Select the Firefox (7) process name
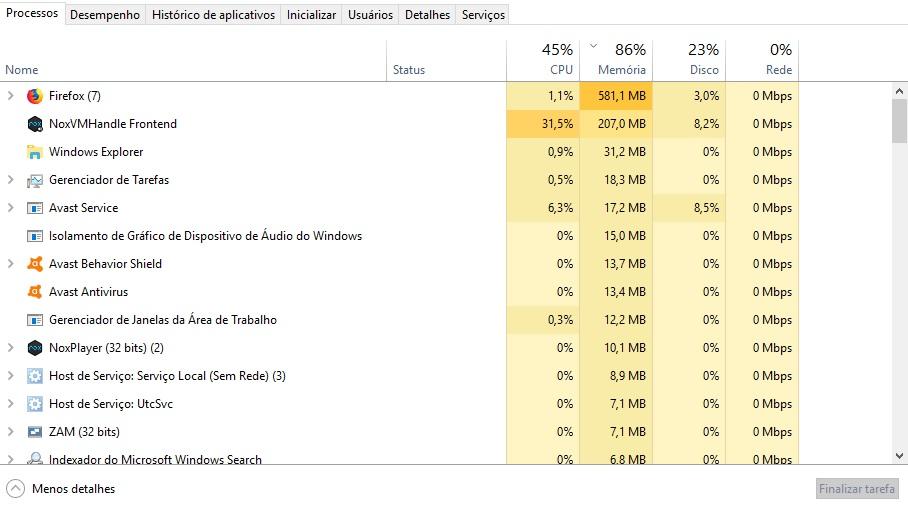This screenshot has height=513, width=908. (75, 96)
